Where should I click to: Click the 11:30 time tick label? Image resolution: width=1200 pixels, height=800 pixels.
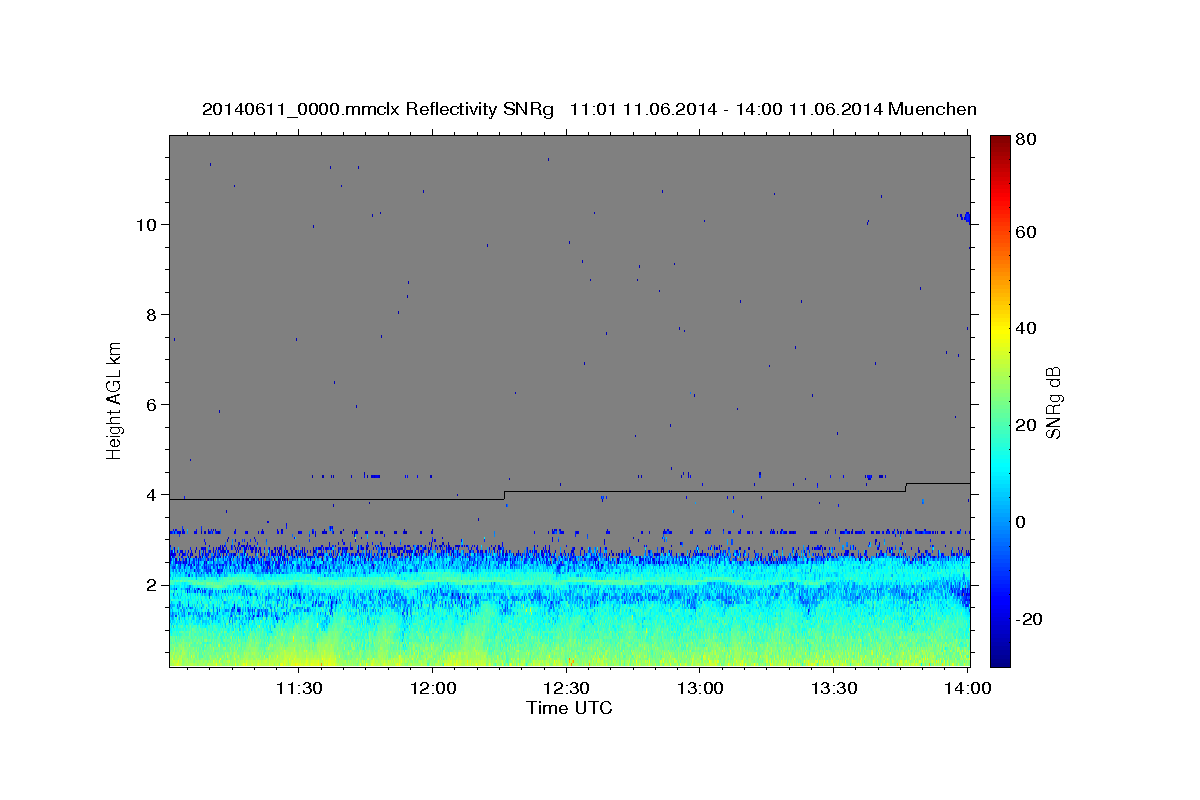click(x=299, y=688)
